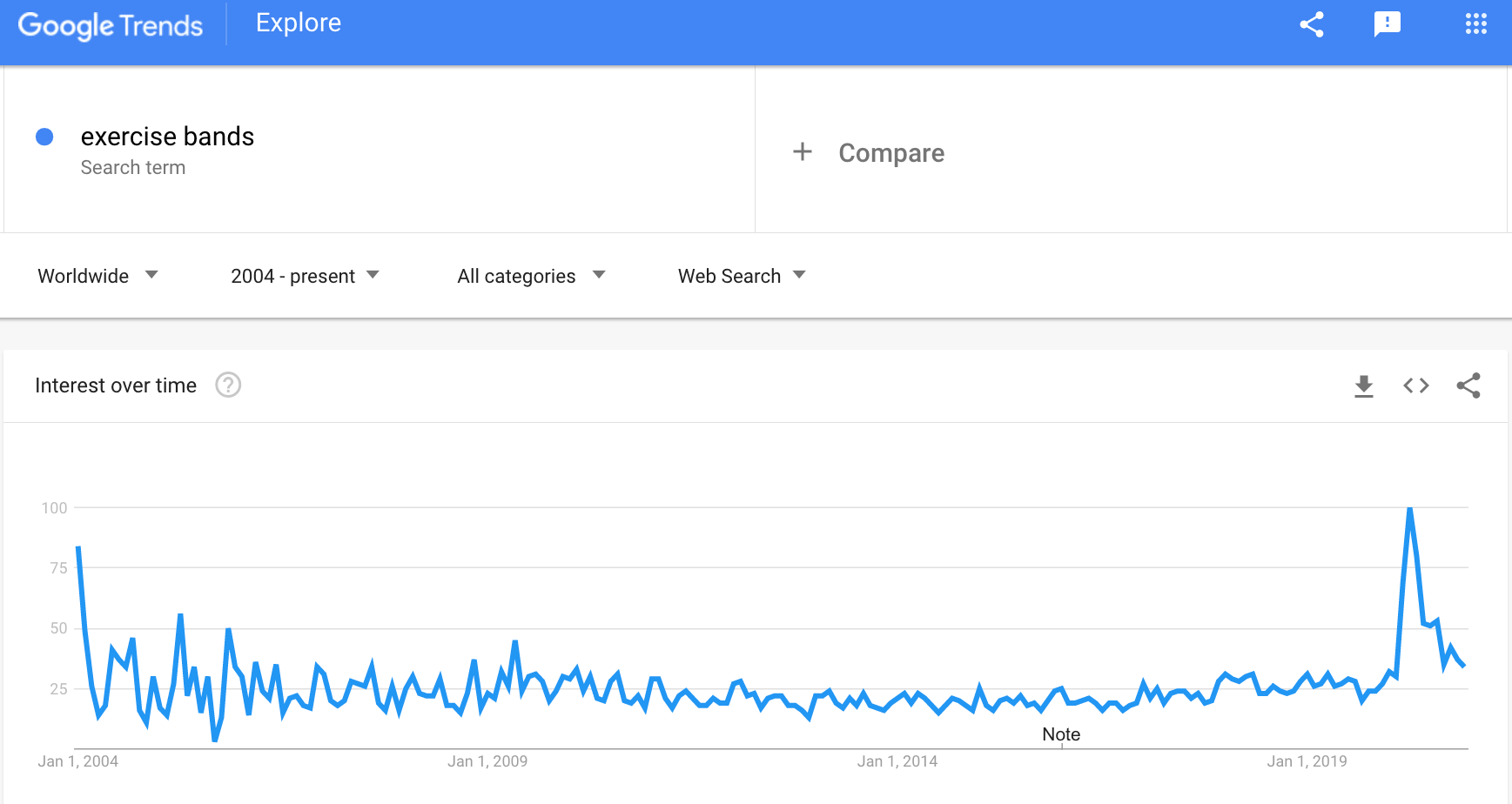Click the Note marker on the chart
The height and width of the screenshot is (804, 1512).
pos(1061,734)
